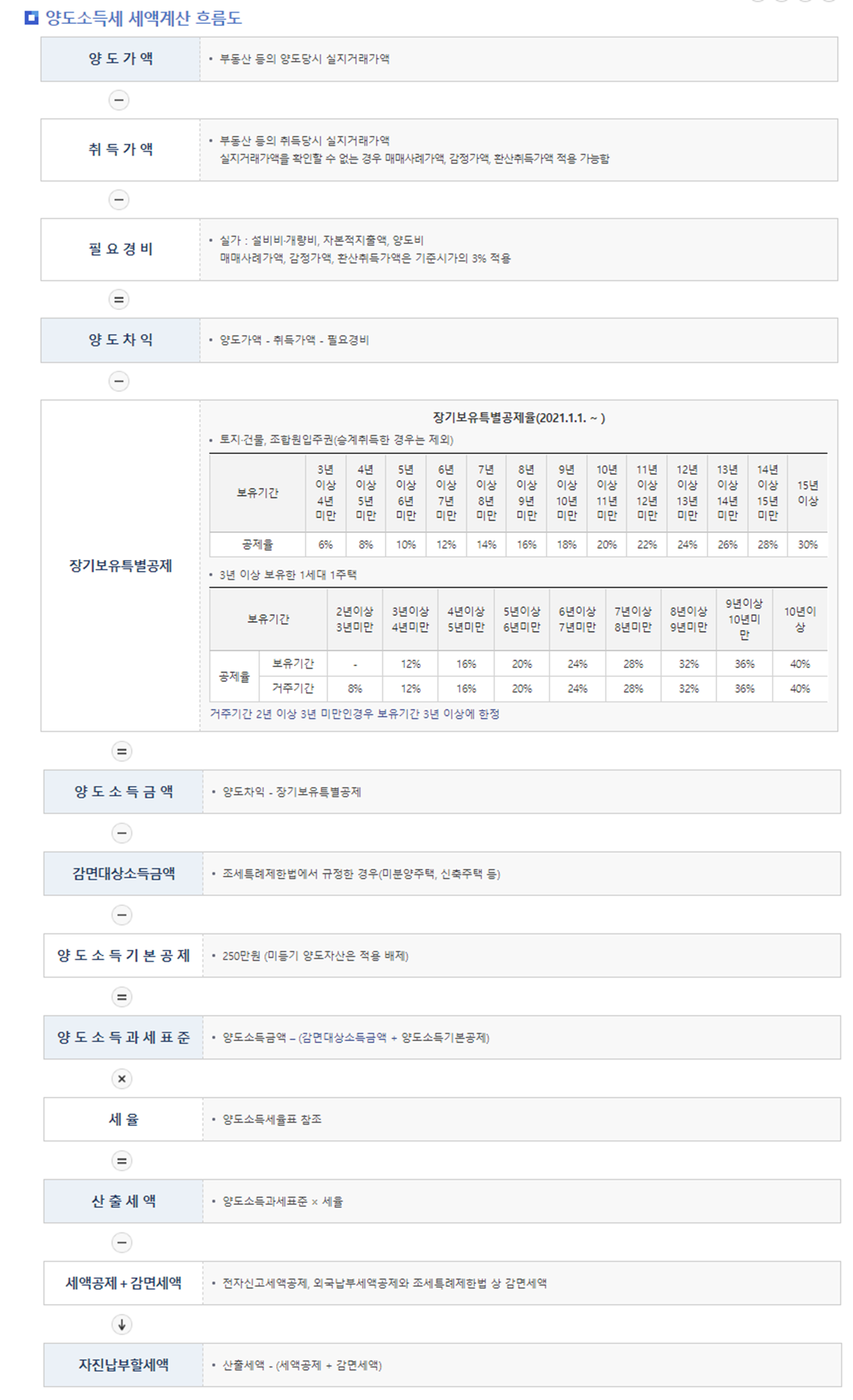Select the 감면대상소득금액 label box

pyautogui.click(x=123, y=873)
